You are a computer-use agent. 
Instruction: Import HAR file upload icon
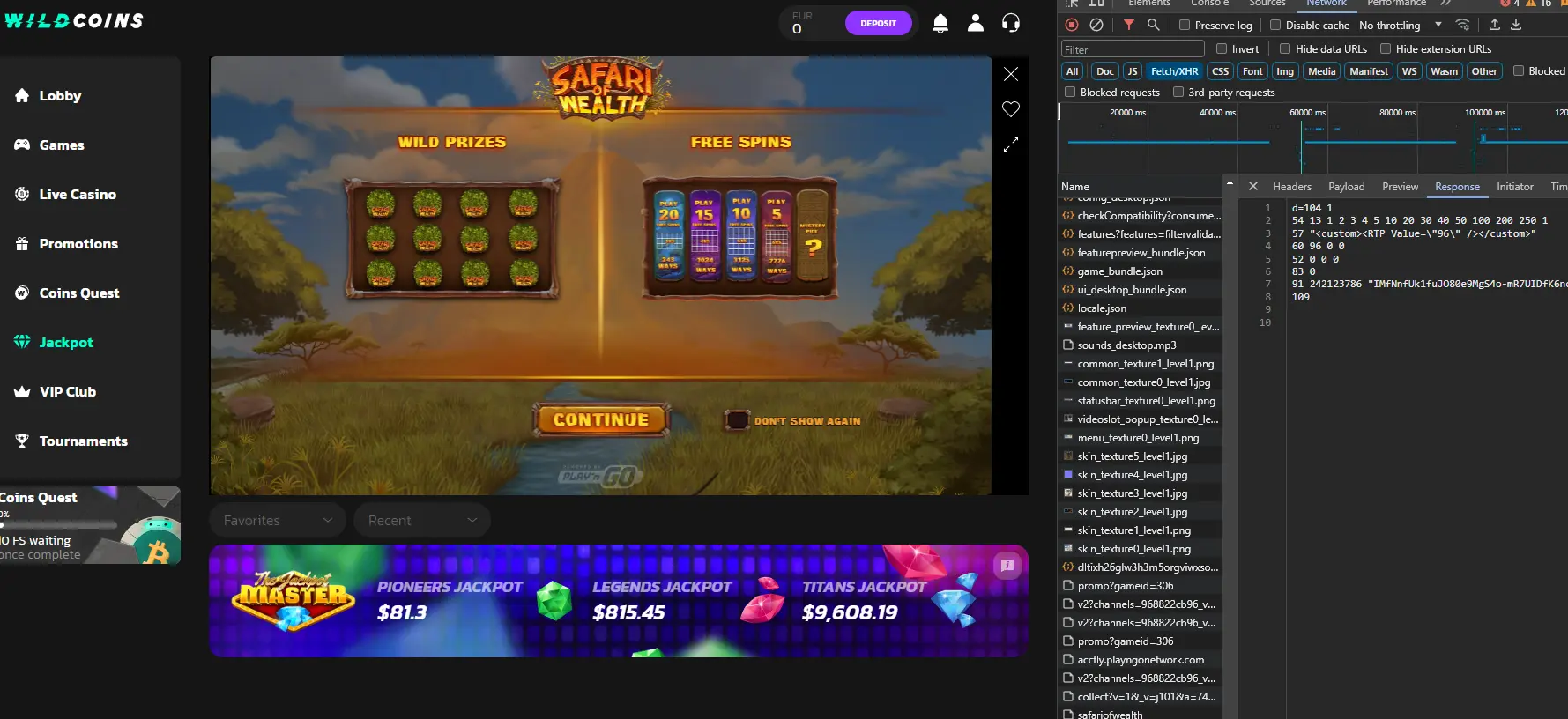pos(1495,25)
